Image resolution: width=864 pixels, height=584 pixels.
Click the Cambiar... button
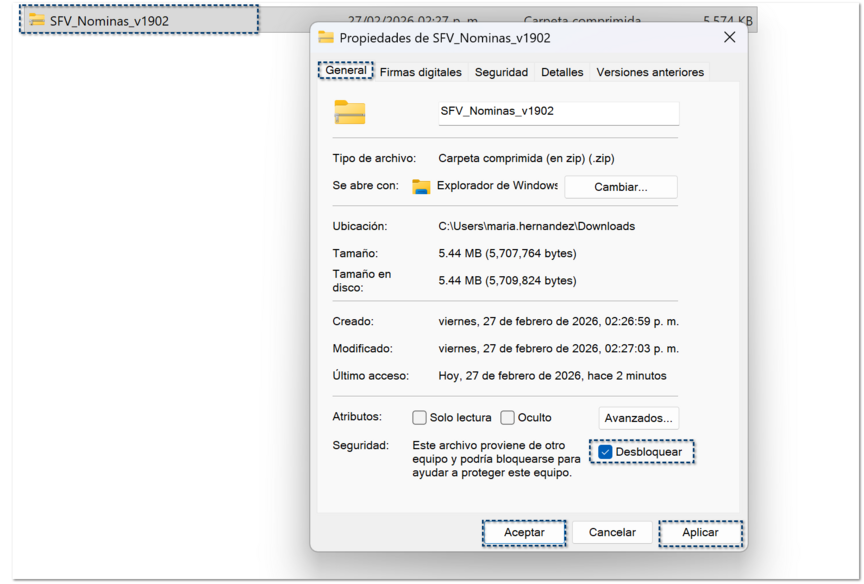[x=621, y=187]
